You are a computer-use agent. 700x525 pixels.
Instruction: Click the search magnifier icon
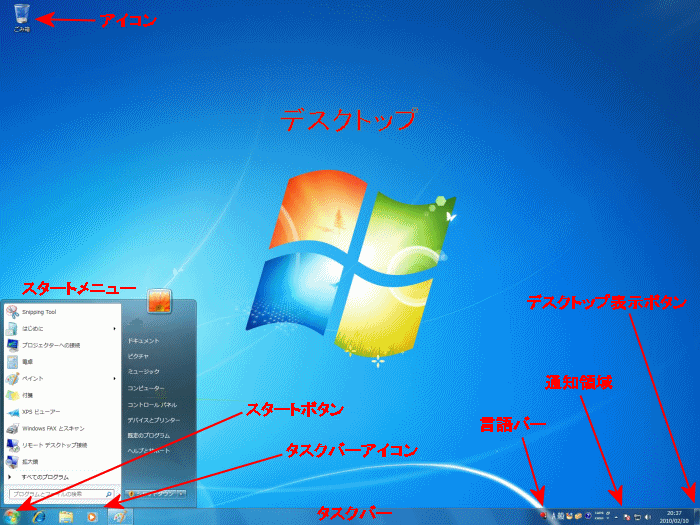(x=108, y=494)
